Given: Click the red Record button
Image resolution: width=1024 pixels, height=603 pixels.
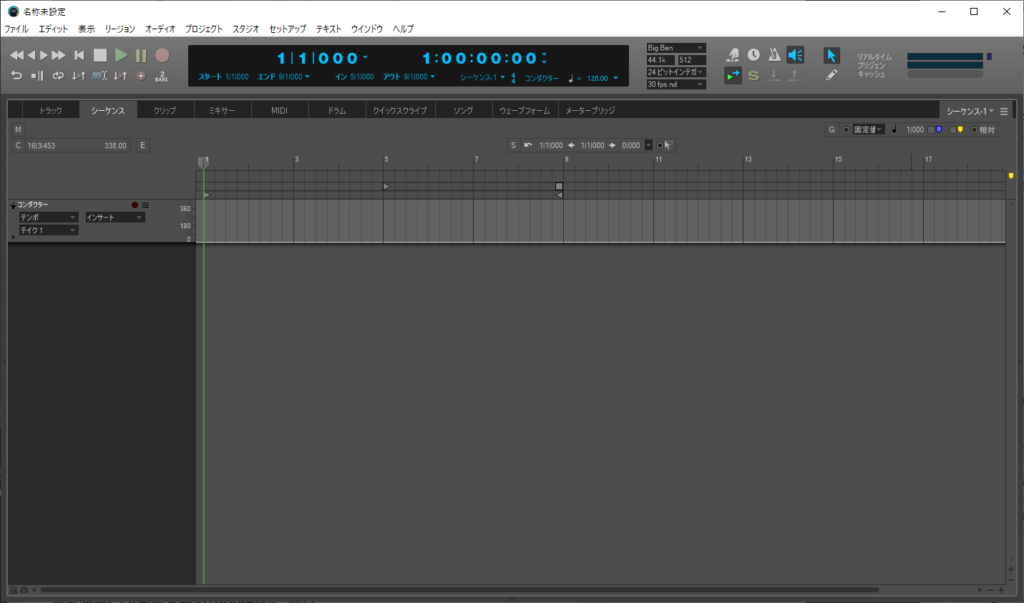Looking at the screenshot, I should pos(162,56).
